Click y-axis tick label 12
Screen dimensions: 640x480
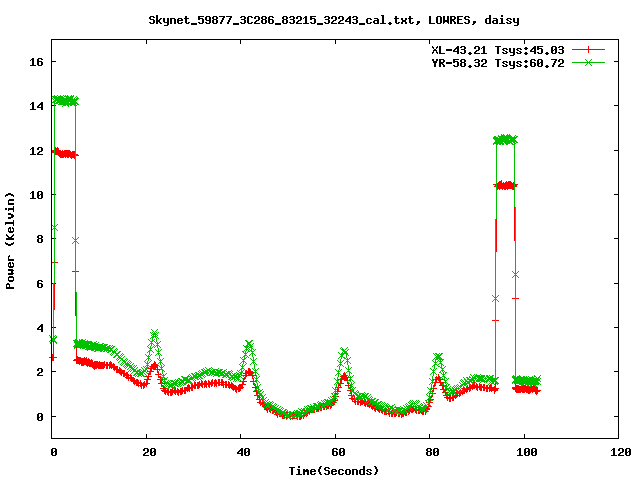tap(36, 151)
